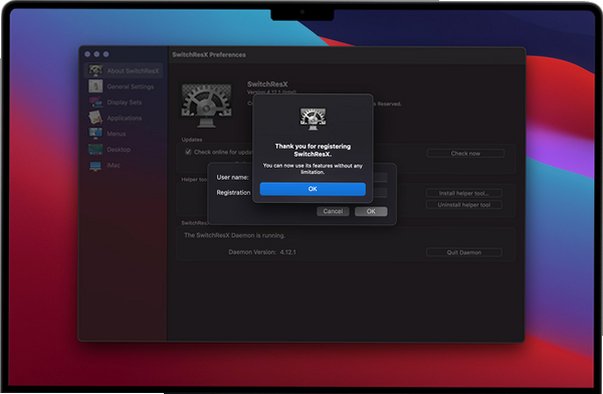Click the Quit Daemon button
603x394 pixels.
point(464,253)
